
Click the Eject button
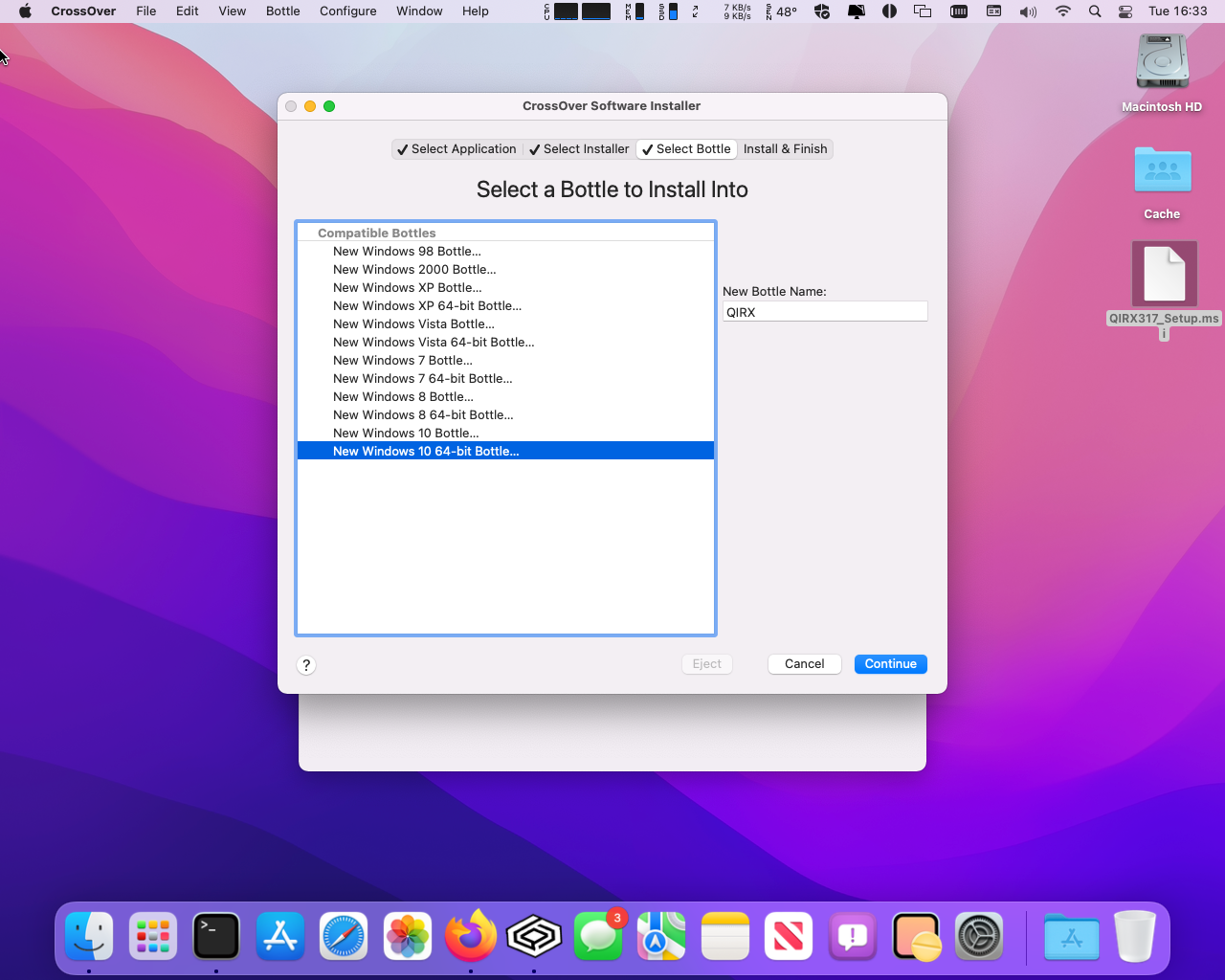click(x=707, y=664)
